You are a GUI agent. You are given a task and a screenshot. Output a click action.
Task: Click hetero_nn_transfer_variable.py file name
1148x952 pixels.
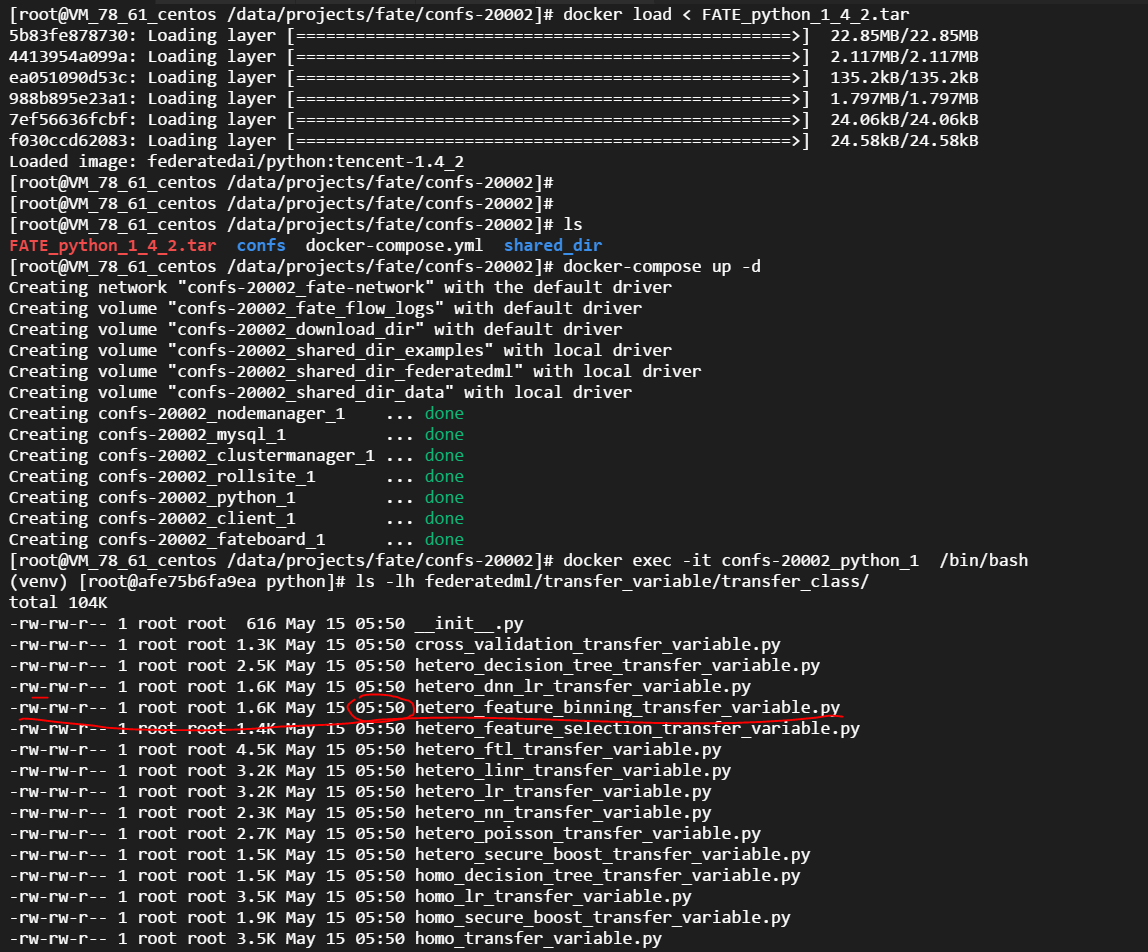click(563, 813)
